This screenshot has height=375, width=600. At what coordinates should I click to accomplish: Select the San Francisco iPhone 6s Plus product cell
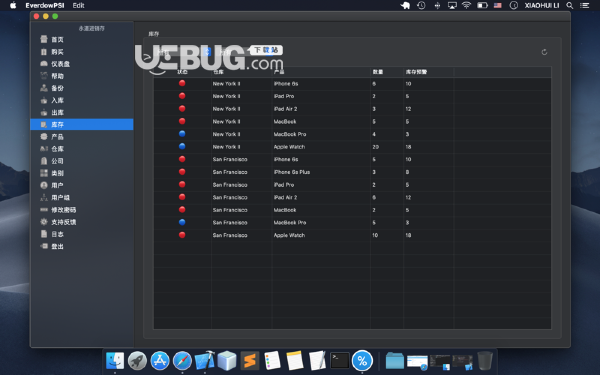[x=292, y=172]
